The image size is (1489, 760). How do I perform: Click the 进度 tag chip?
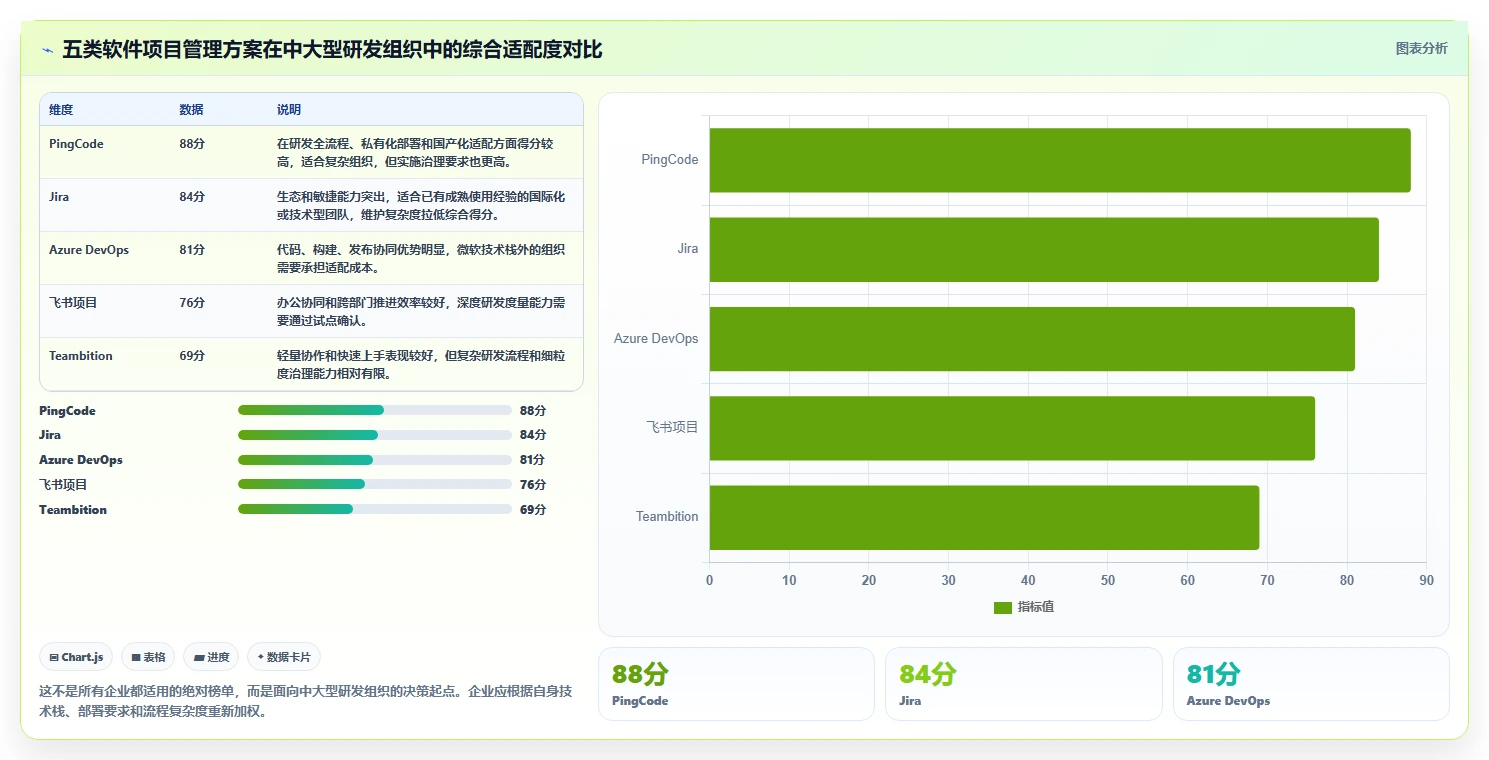(x=211, y=657)
